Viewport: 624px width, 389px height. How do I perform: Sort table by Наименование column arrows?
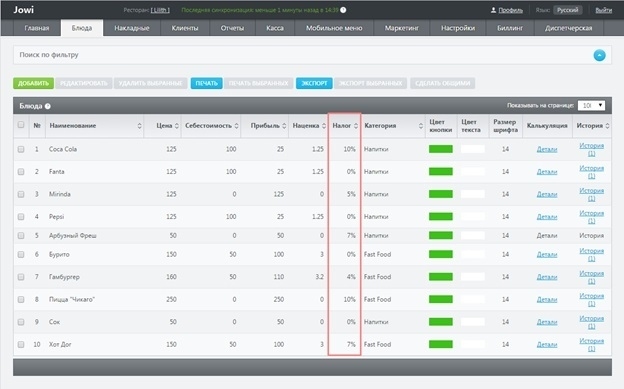(x=139, y=126)
